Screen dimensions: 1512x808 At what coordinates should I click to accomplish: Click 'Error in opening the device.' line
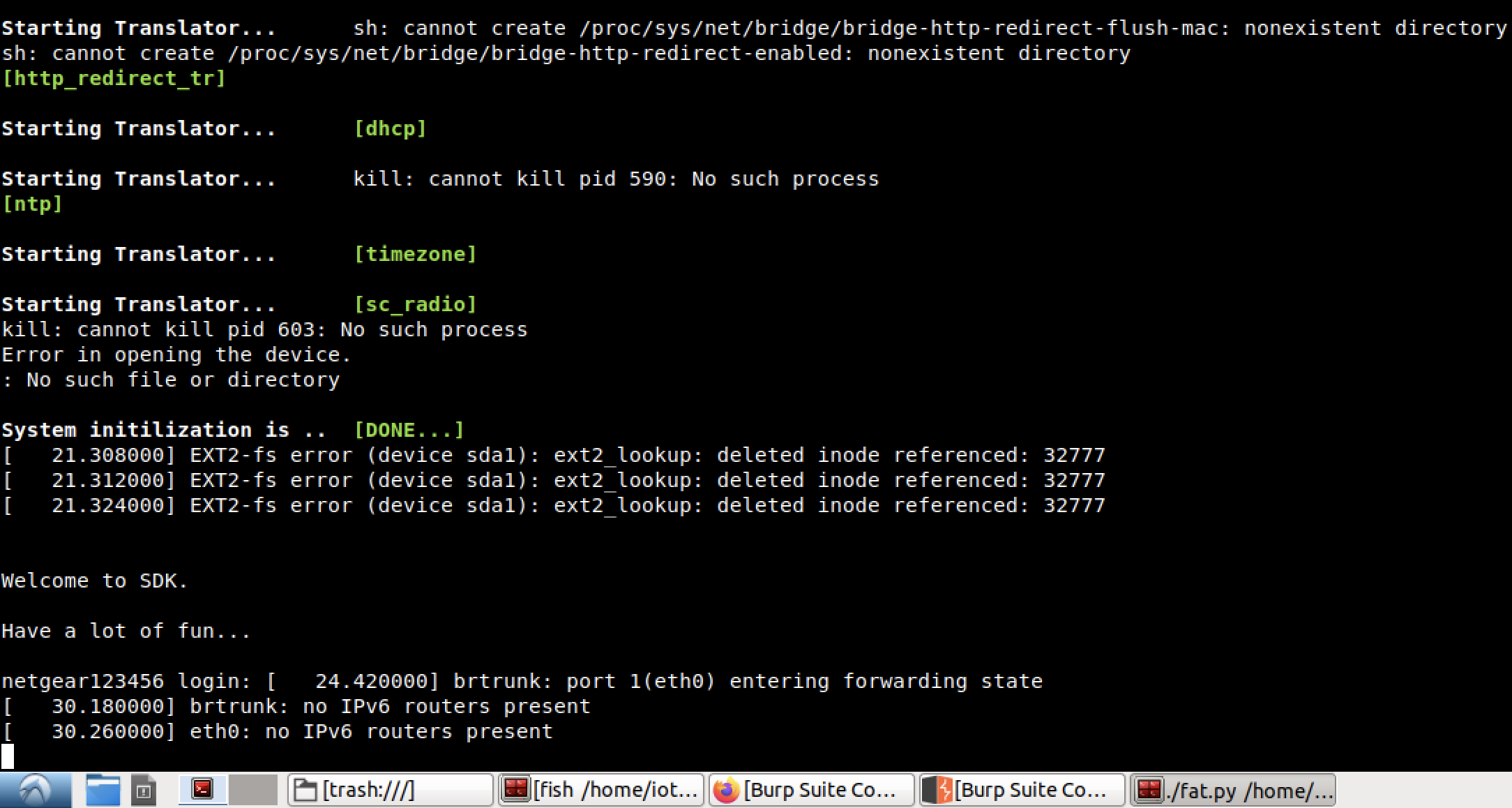coord(176,354)
